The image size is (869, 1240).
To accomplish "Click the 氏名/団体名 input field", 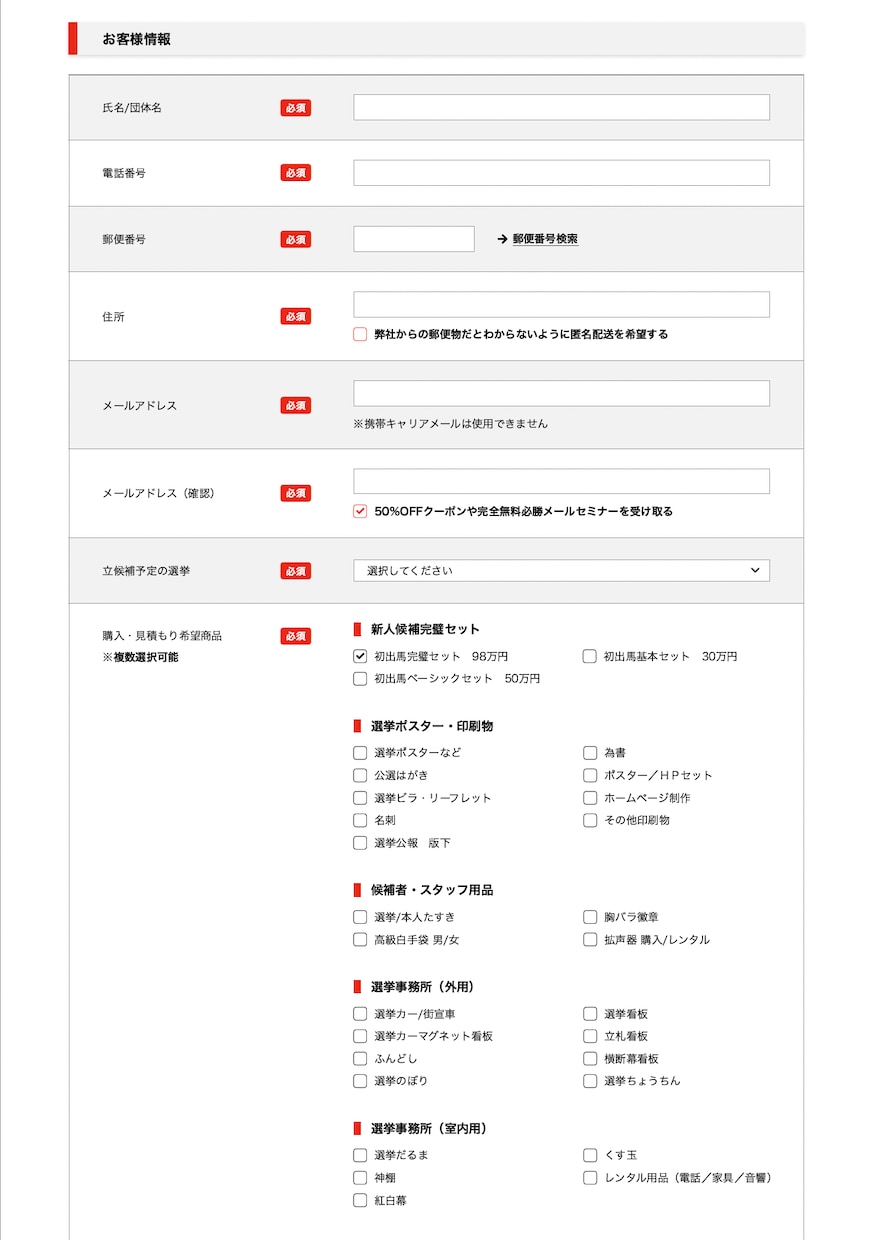I will tap(561, 107).
